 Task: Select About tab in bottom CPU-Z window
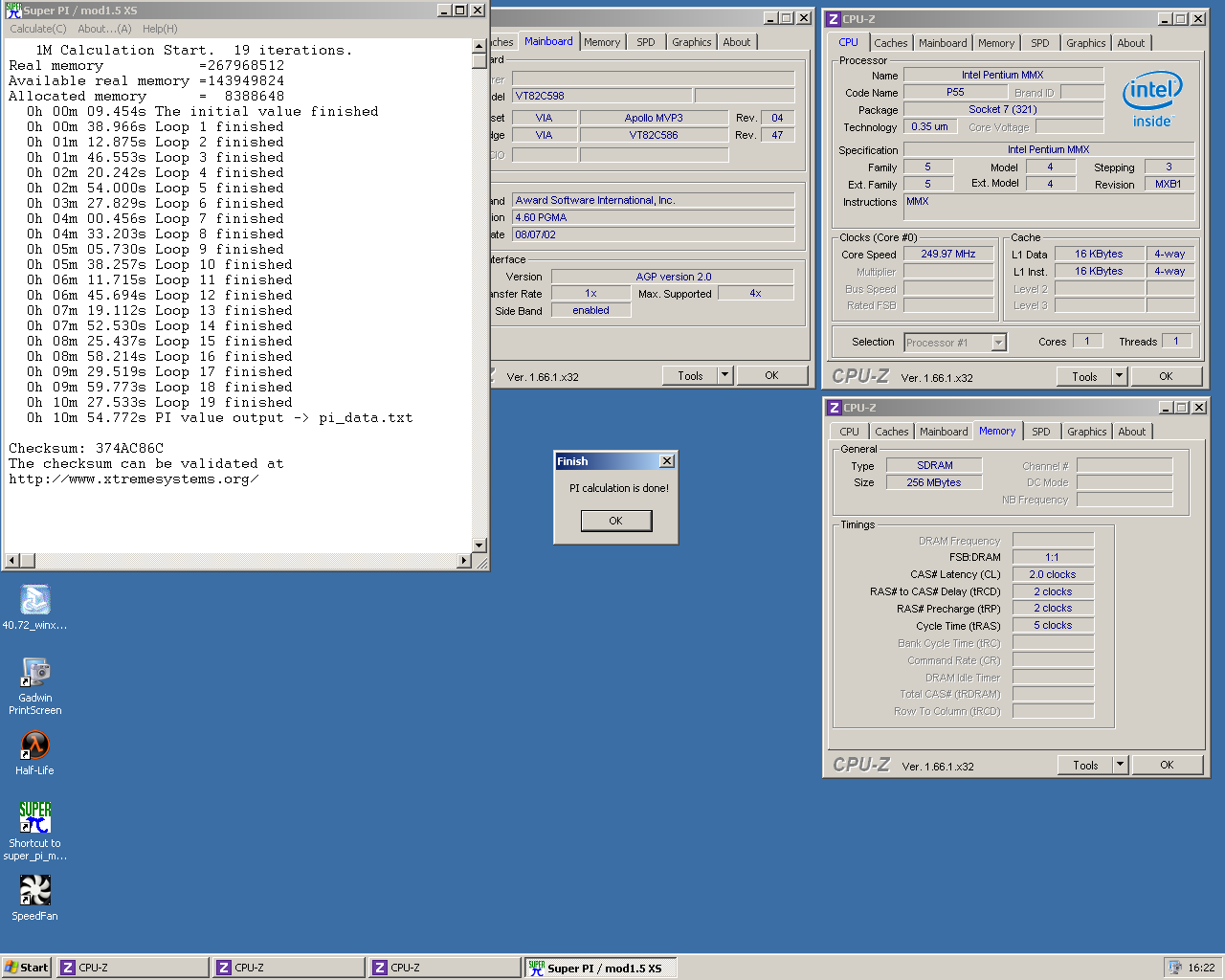pyautogui.click(x=1132, y=432)
